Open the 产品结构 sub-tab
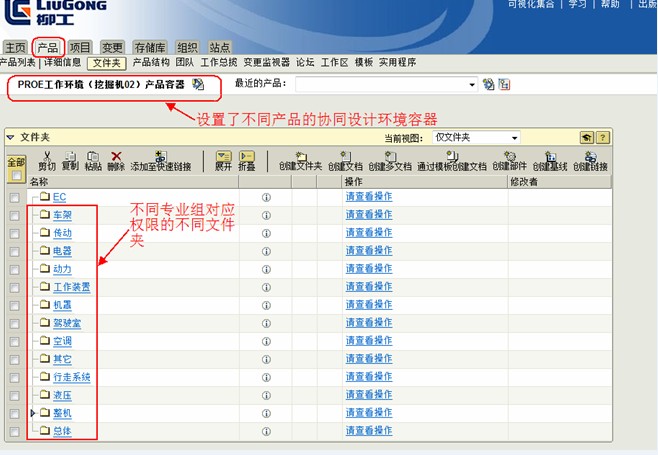658x455 pixels. [151, 62]
